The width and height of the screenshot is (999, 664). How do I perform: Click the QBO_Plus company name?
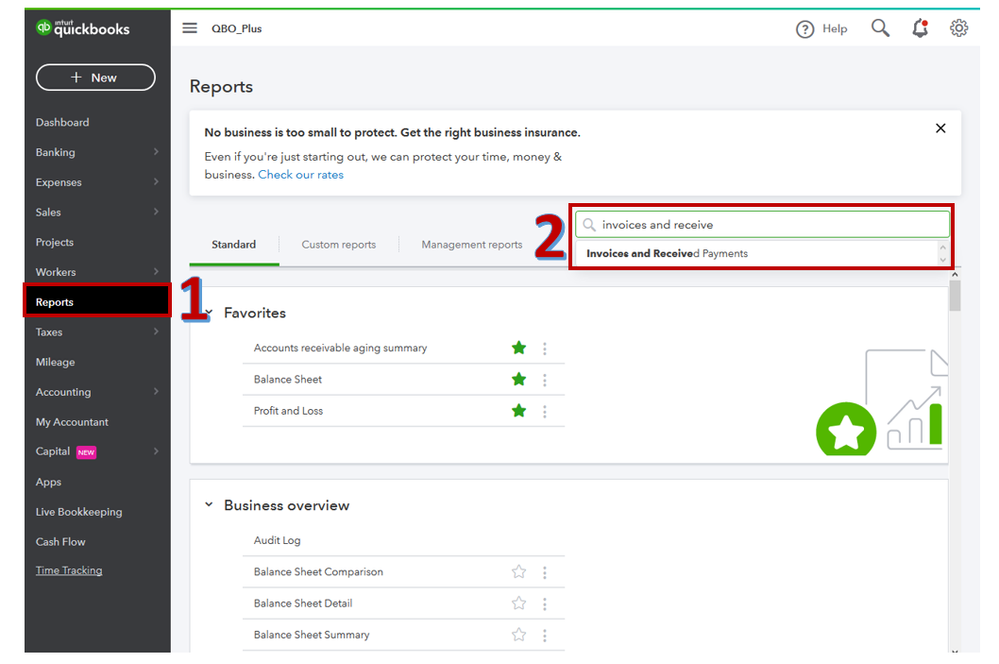tap(236, 29)
